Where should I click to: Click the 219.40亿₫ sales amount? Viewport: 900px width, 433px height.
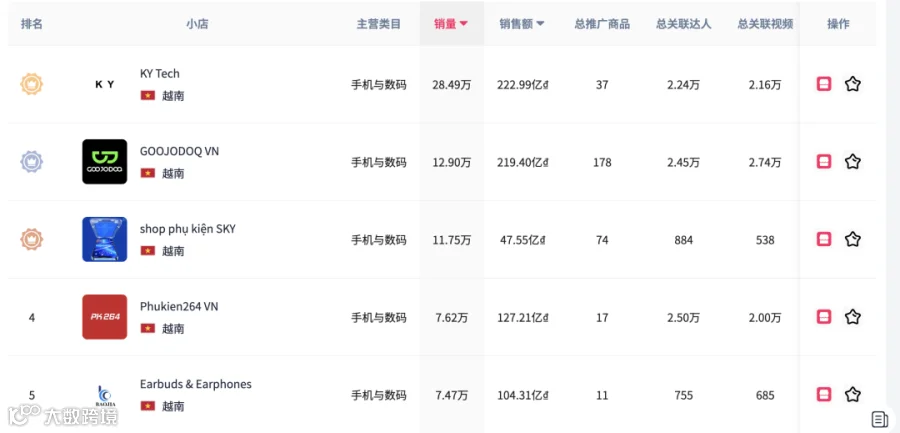(523, 163)
